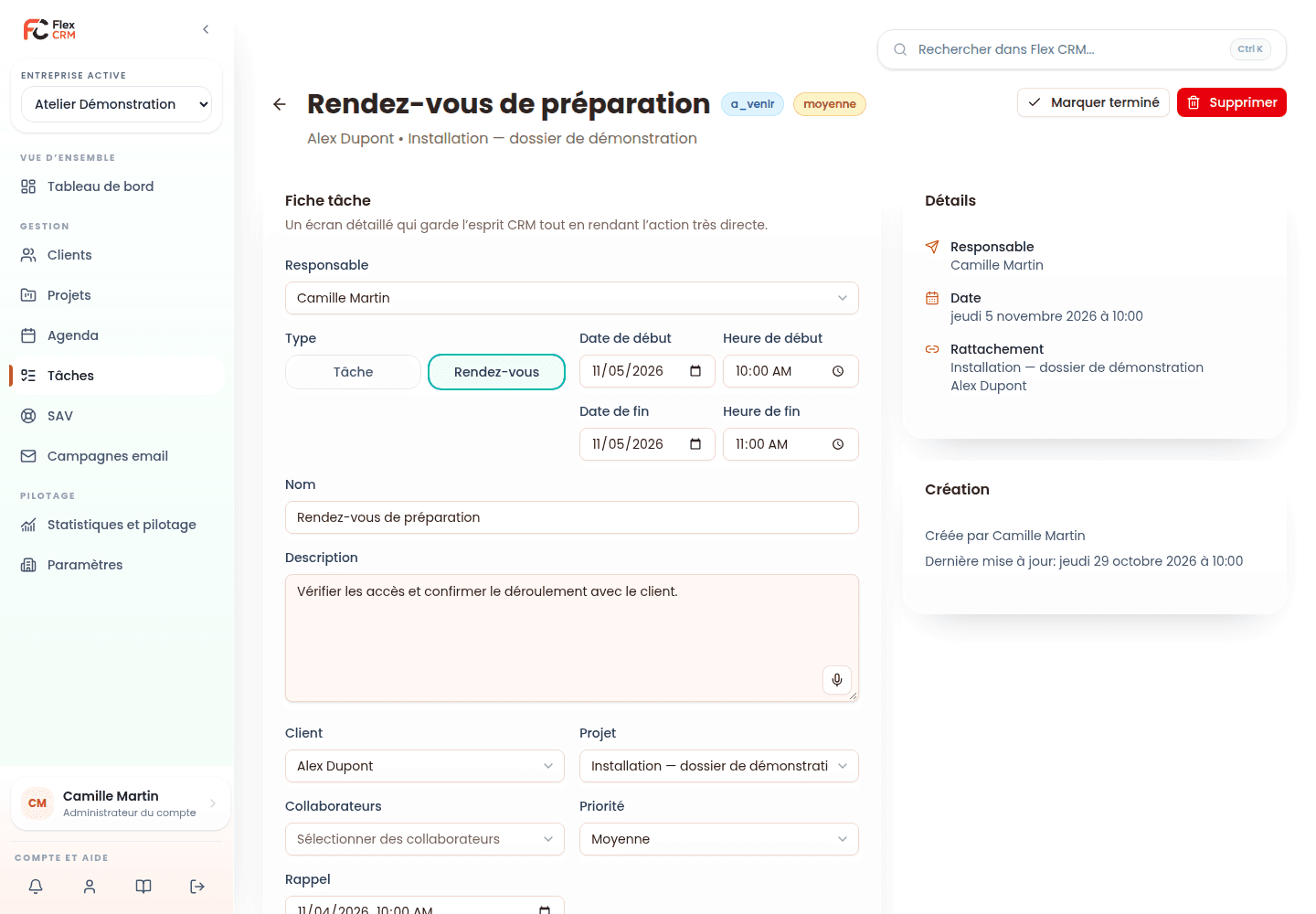
Task: Click the moyenne priority badge
Action: point(830,104)
